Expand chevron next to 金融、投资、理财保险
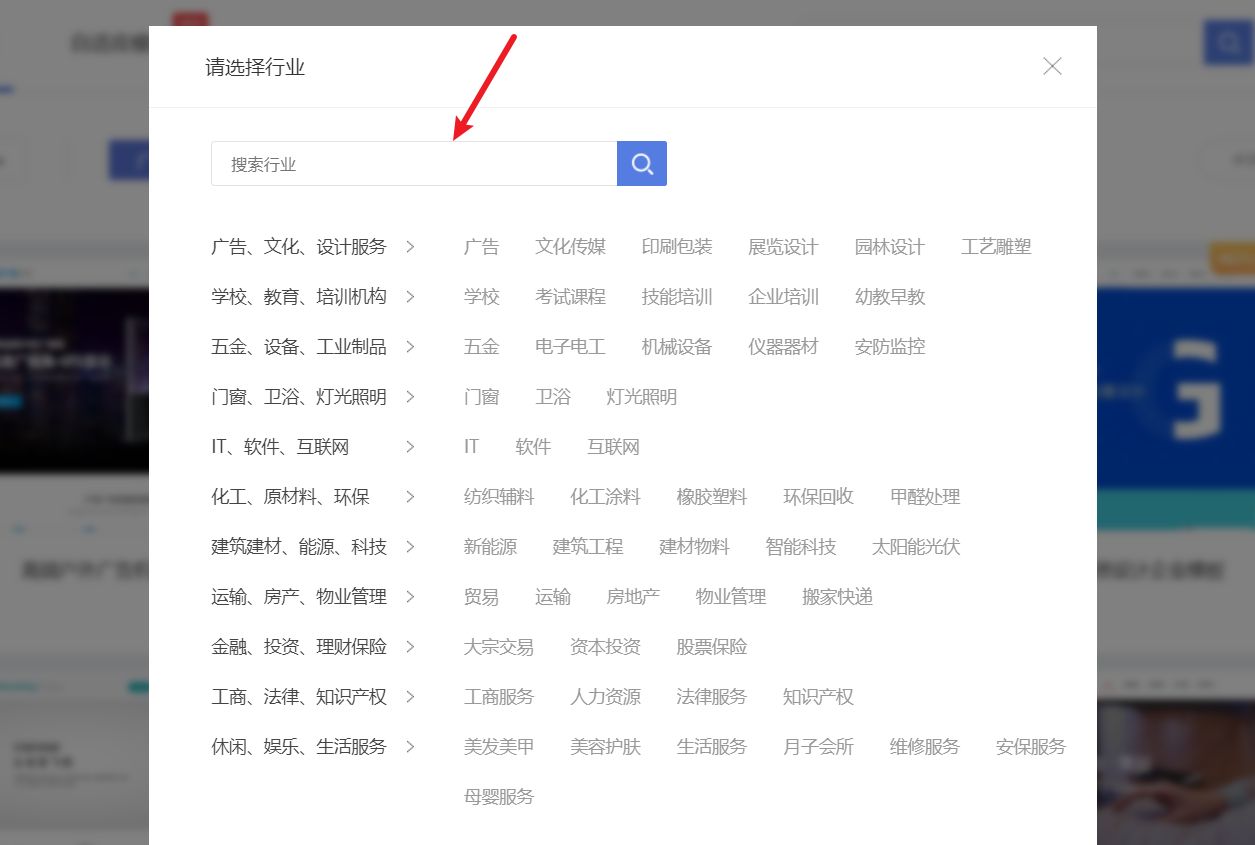Image resolution: width=1255 pixels, height=845 pixels. pyautogui.click(x=410, y=647)
